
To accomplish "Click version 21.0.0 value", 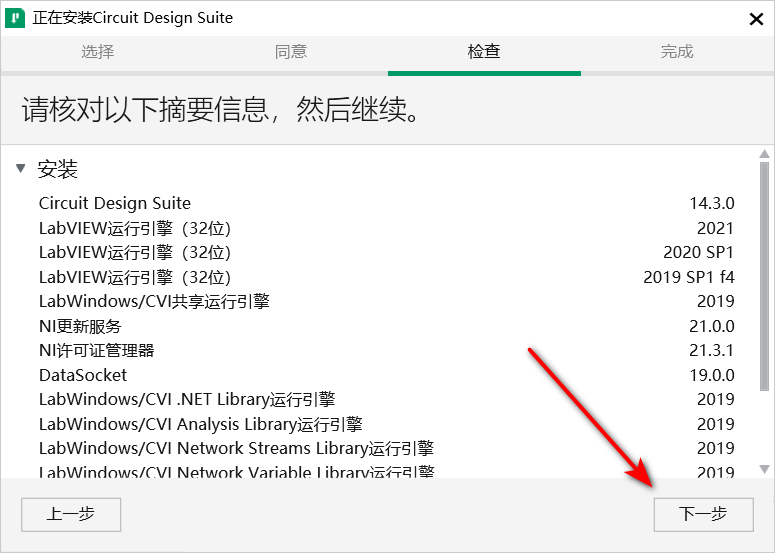I will 712,326.
